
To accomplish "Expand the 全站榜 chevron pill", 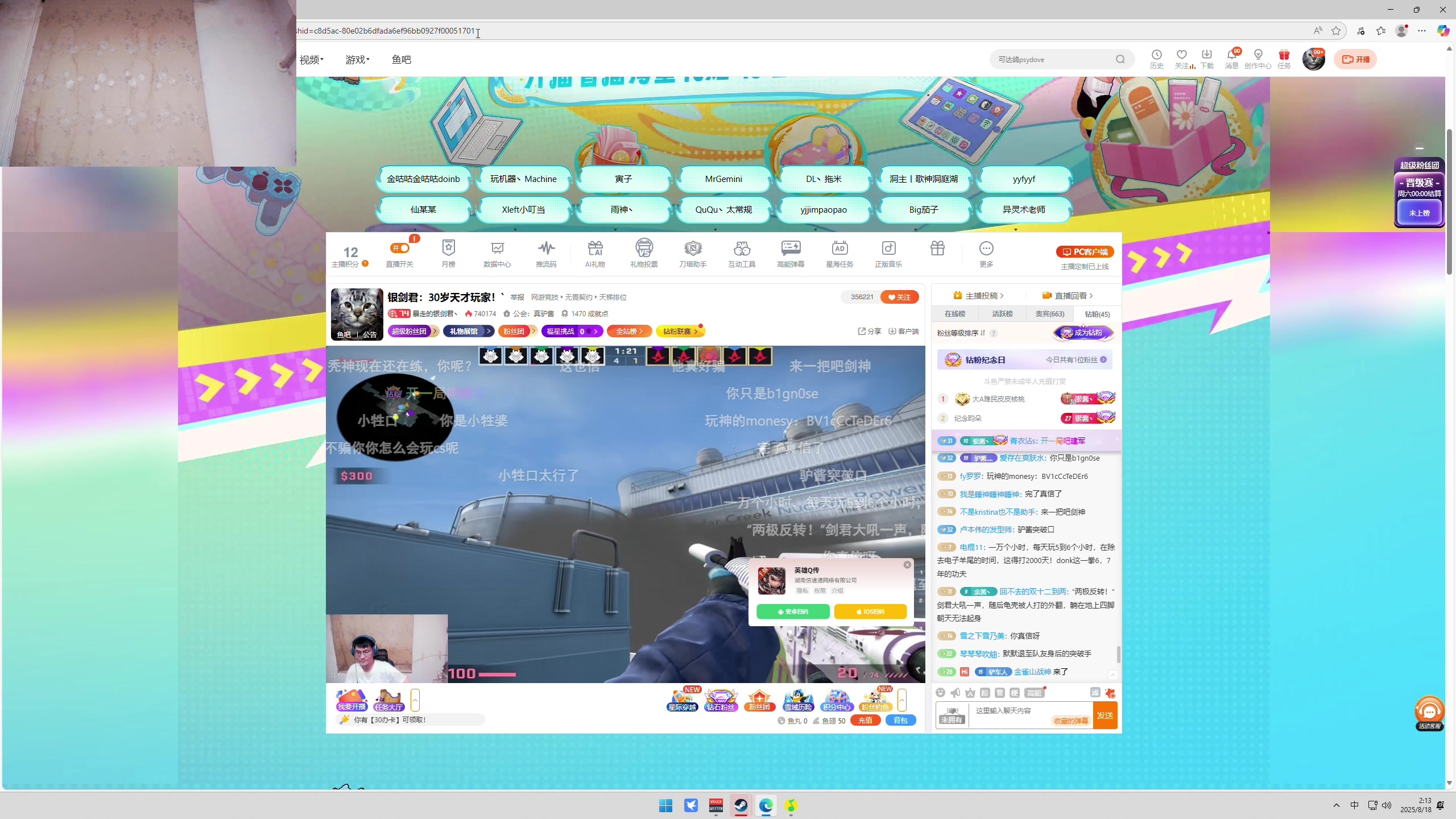I will click(x=629, y=331).
